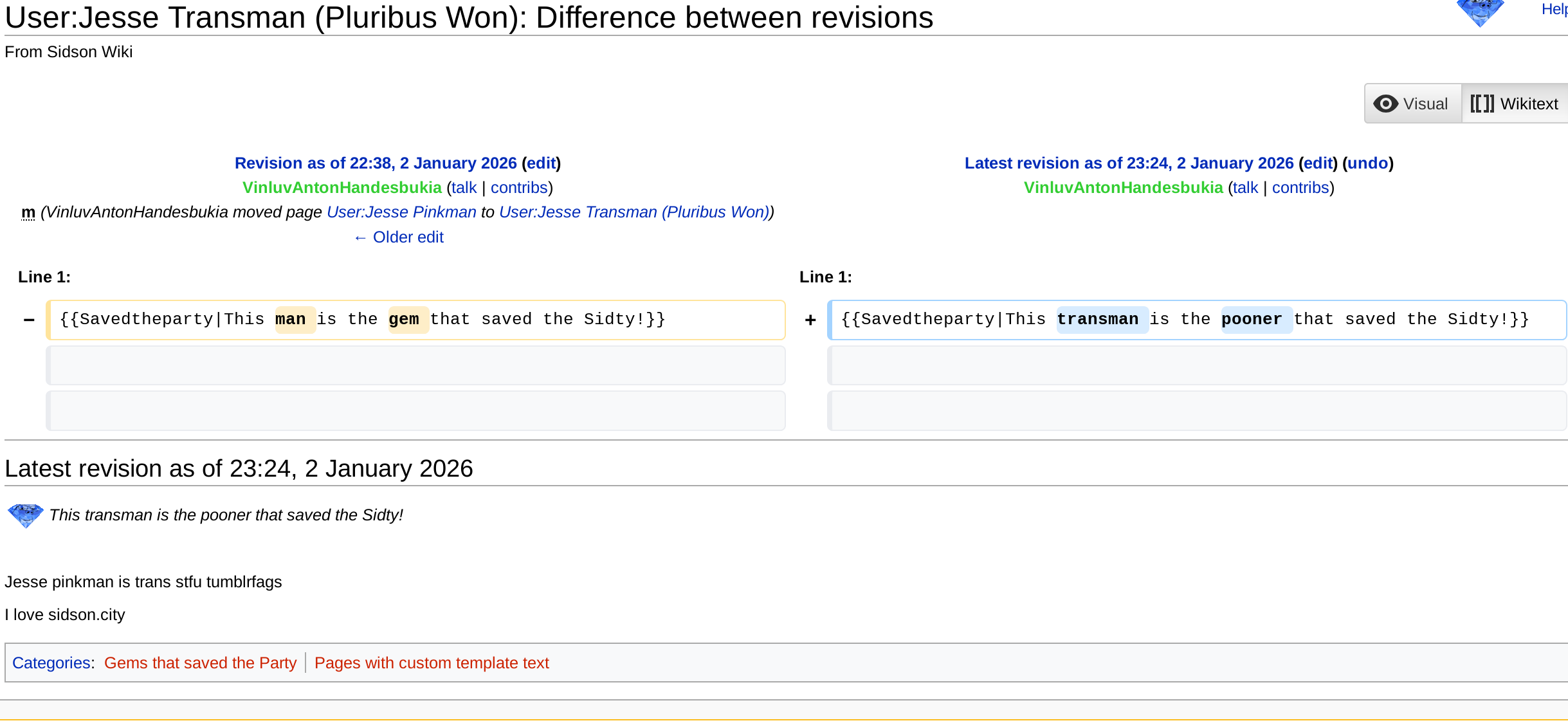1568x723 pixels.
Task: Click the blue gem logo at top right
Action: 1479,12
